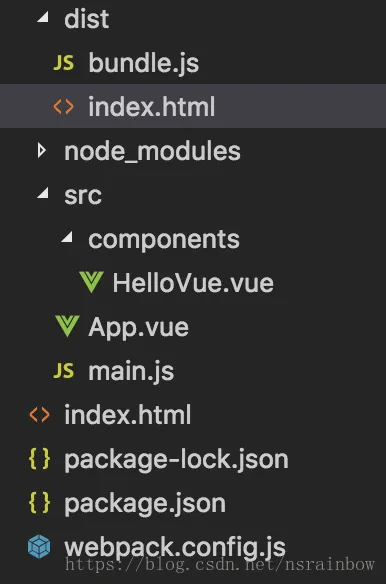Screen dimensions: 386x584
Task: Click the Vue icon beside HelloVue.vue
Action: (x=91, y=282)
